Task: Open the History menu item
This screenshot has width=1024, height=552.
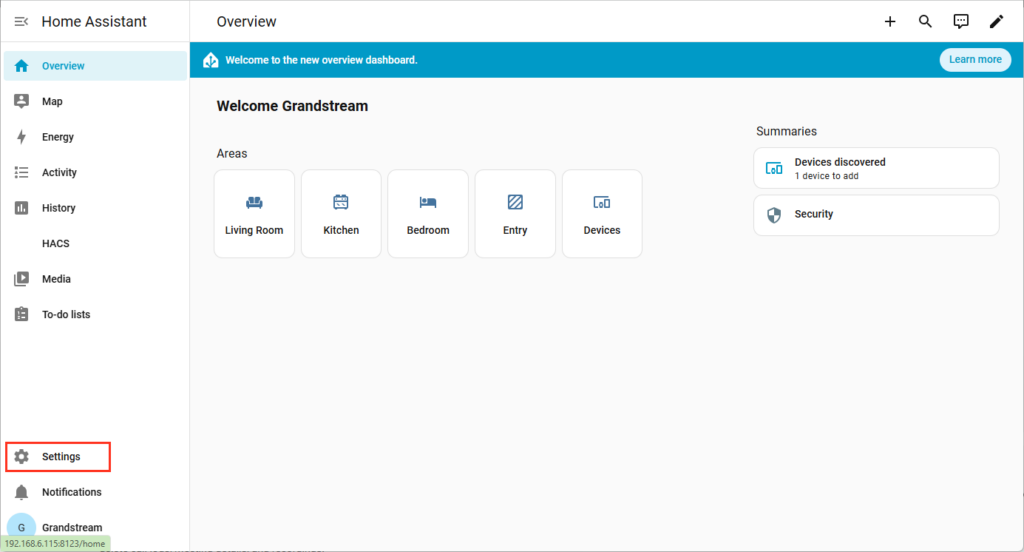Action: 96,208
